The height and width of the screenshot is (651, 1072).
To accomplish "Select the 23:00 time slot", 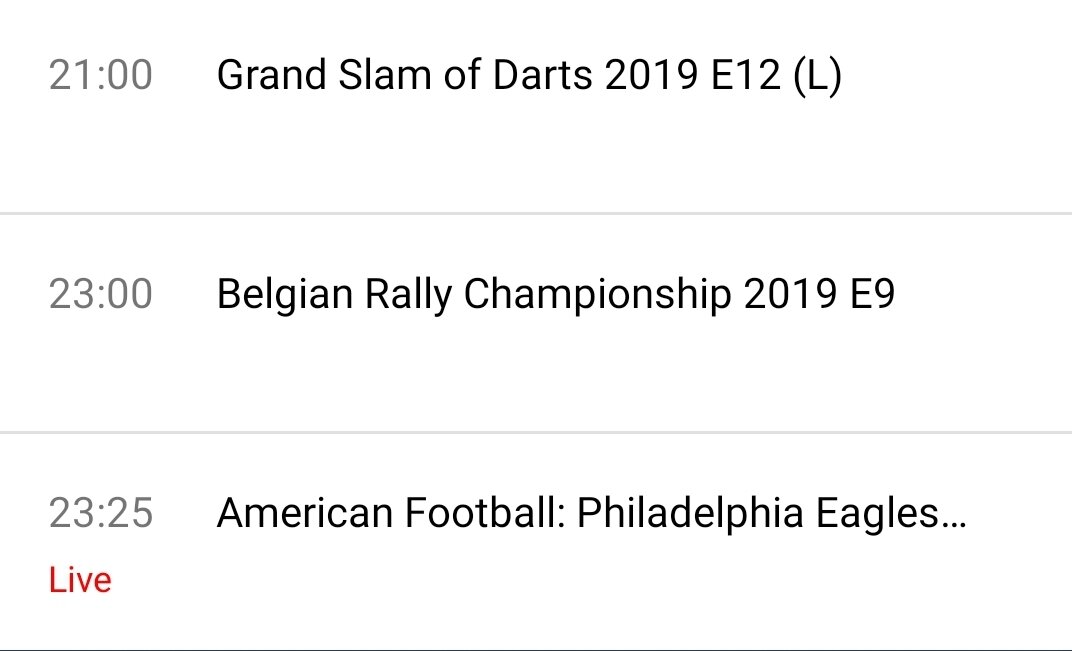I will coord(100,295).
